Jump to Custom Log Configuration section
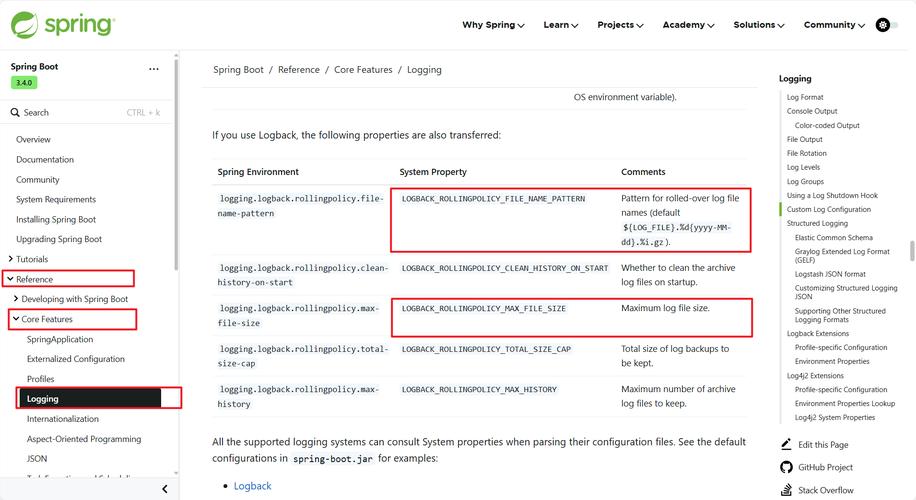 point(828,209)
